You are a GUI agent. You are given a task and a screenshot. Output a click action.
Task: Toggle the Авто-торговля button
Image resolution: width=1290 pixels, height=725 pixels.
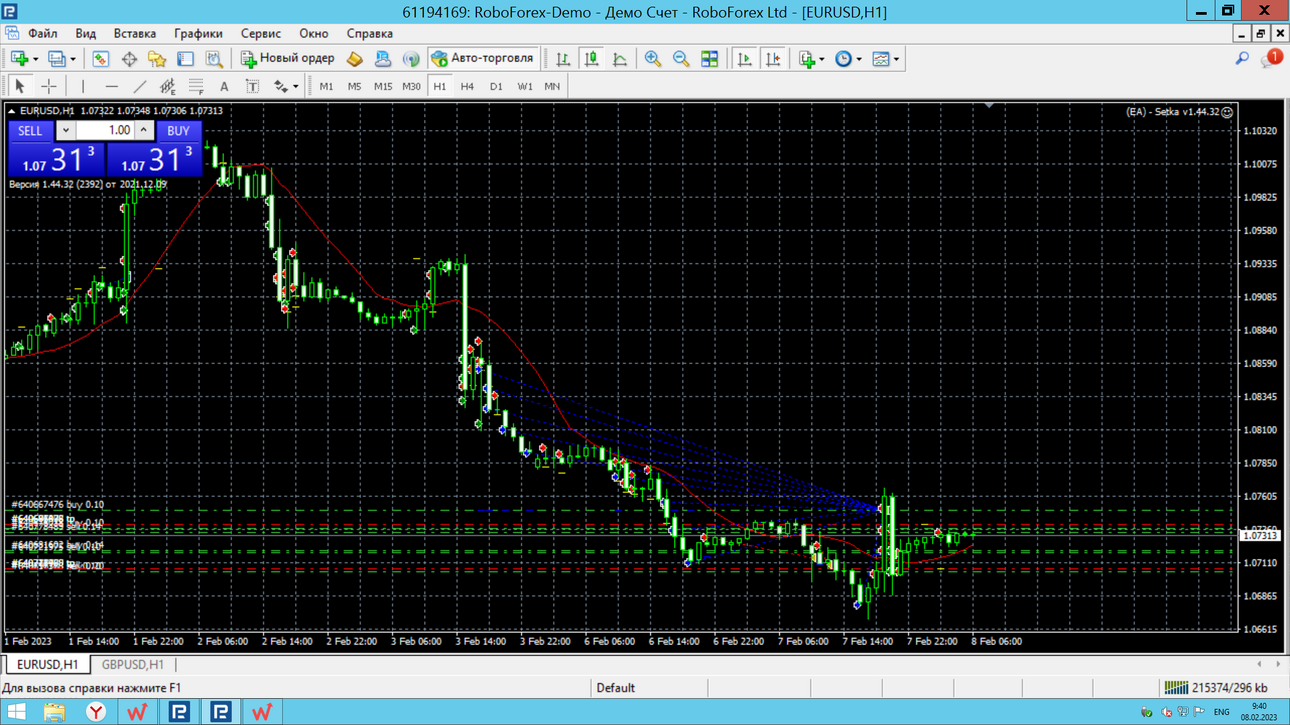pos(484,59)
